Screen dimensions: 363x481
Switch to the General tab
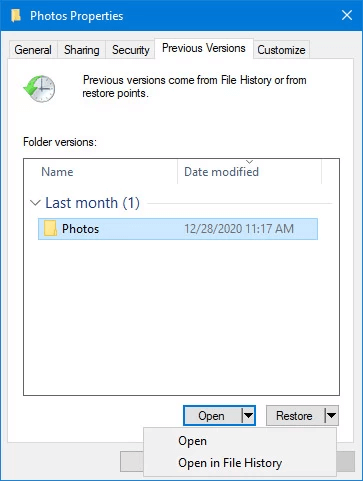pos(33,50)
